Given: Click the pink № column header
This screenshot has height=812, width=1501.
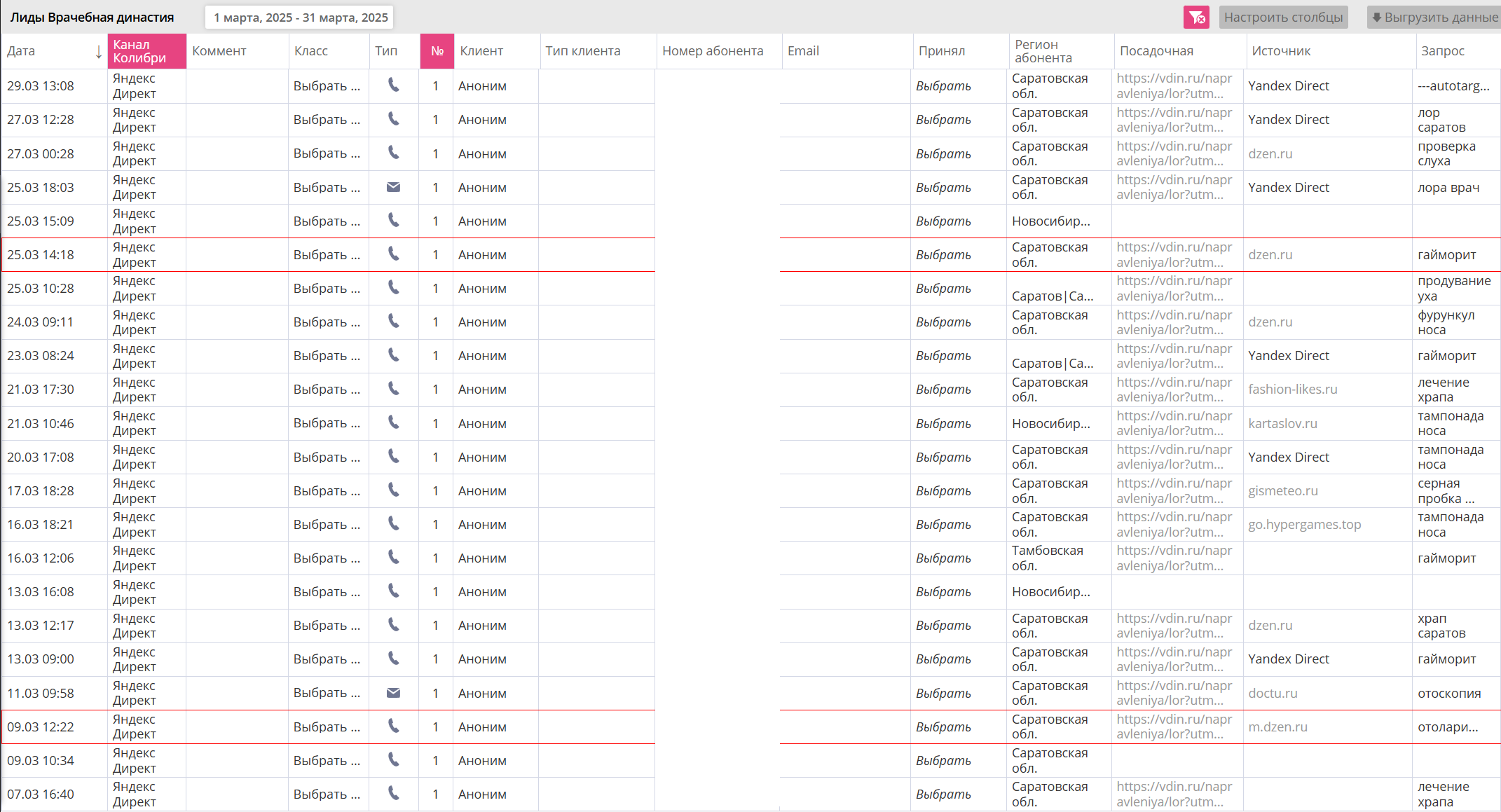Looking at the screenshot, I should [437, 51].
